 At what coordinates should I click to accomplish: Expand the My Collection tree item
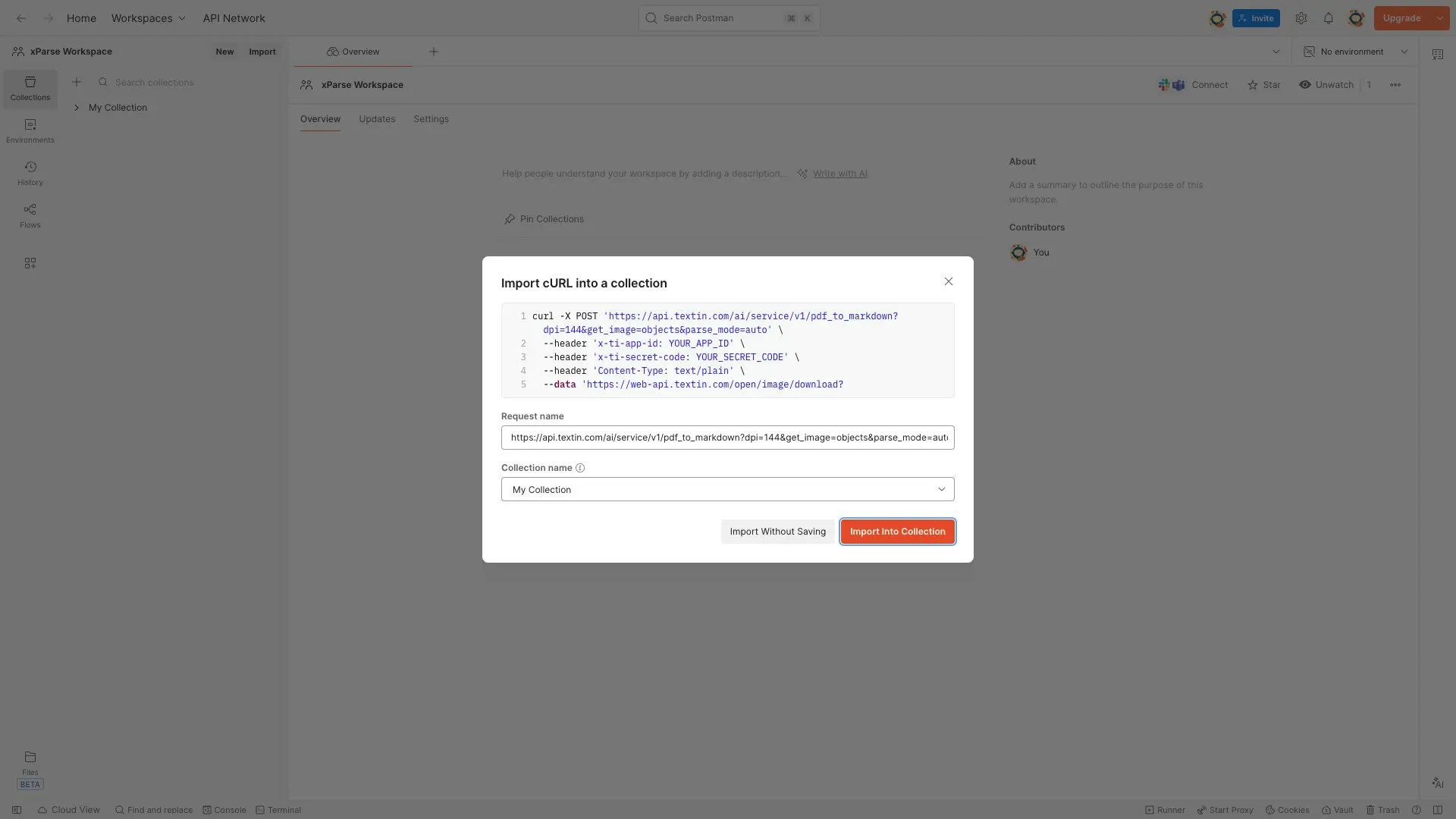coord(77,108)
